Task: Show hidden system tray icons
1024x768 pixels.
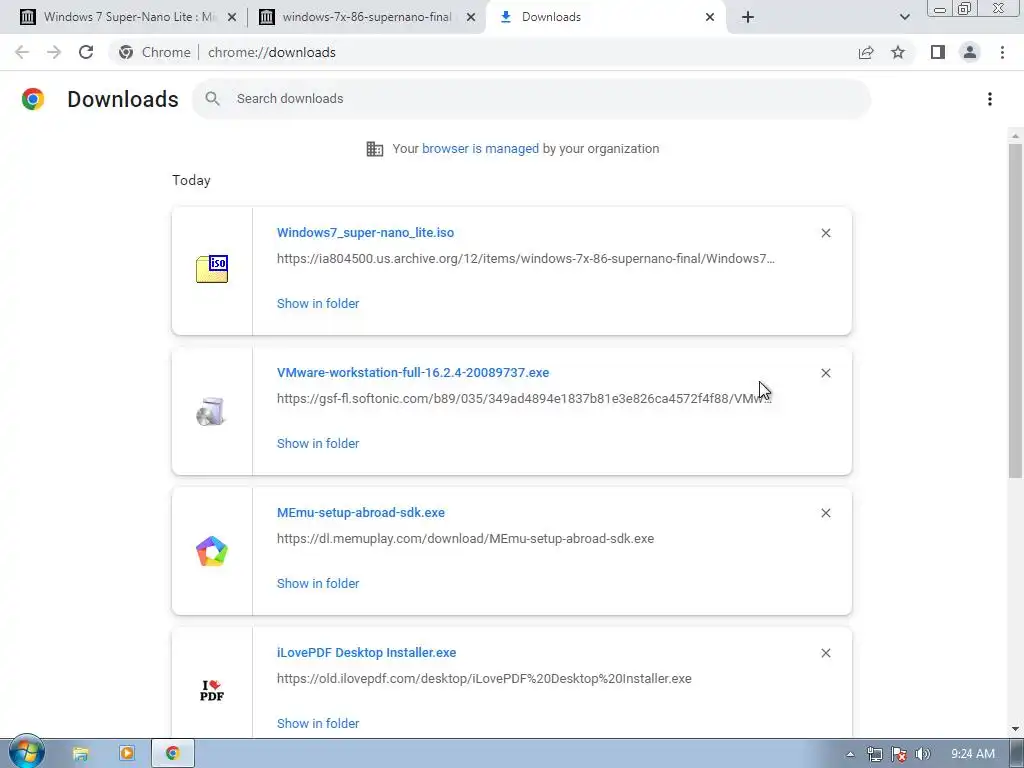Action: coord(850,754)
